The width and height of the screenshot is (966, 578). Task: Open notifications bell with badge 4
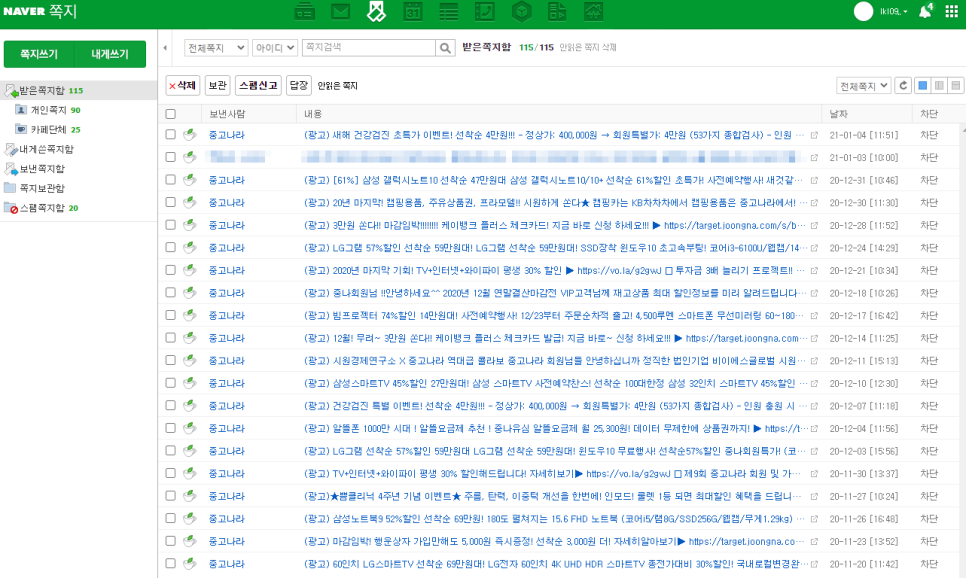coord(925,11)
